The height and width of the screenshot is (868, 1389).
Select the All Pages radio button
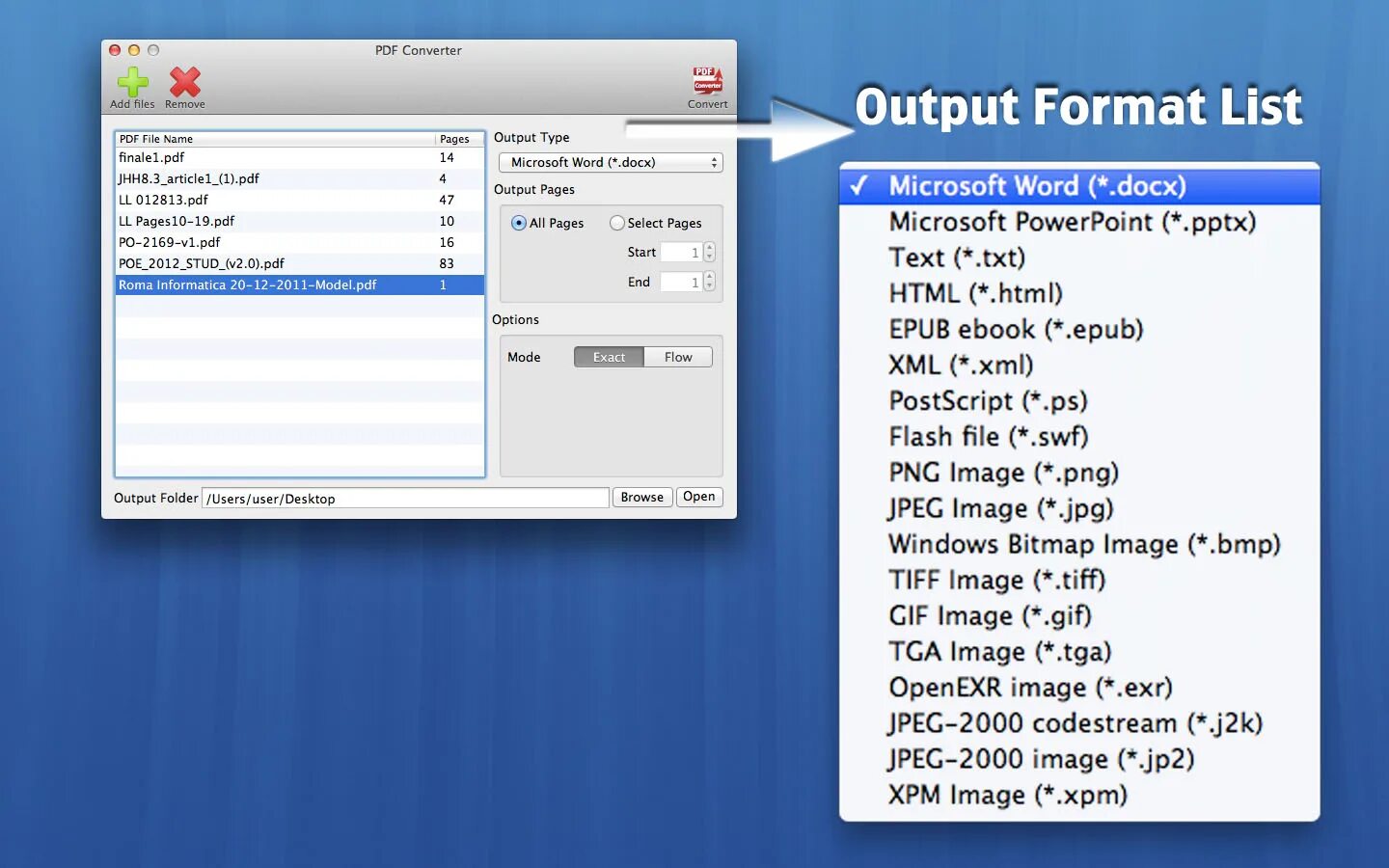pyautogui.click(x=519, y=223)
